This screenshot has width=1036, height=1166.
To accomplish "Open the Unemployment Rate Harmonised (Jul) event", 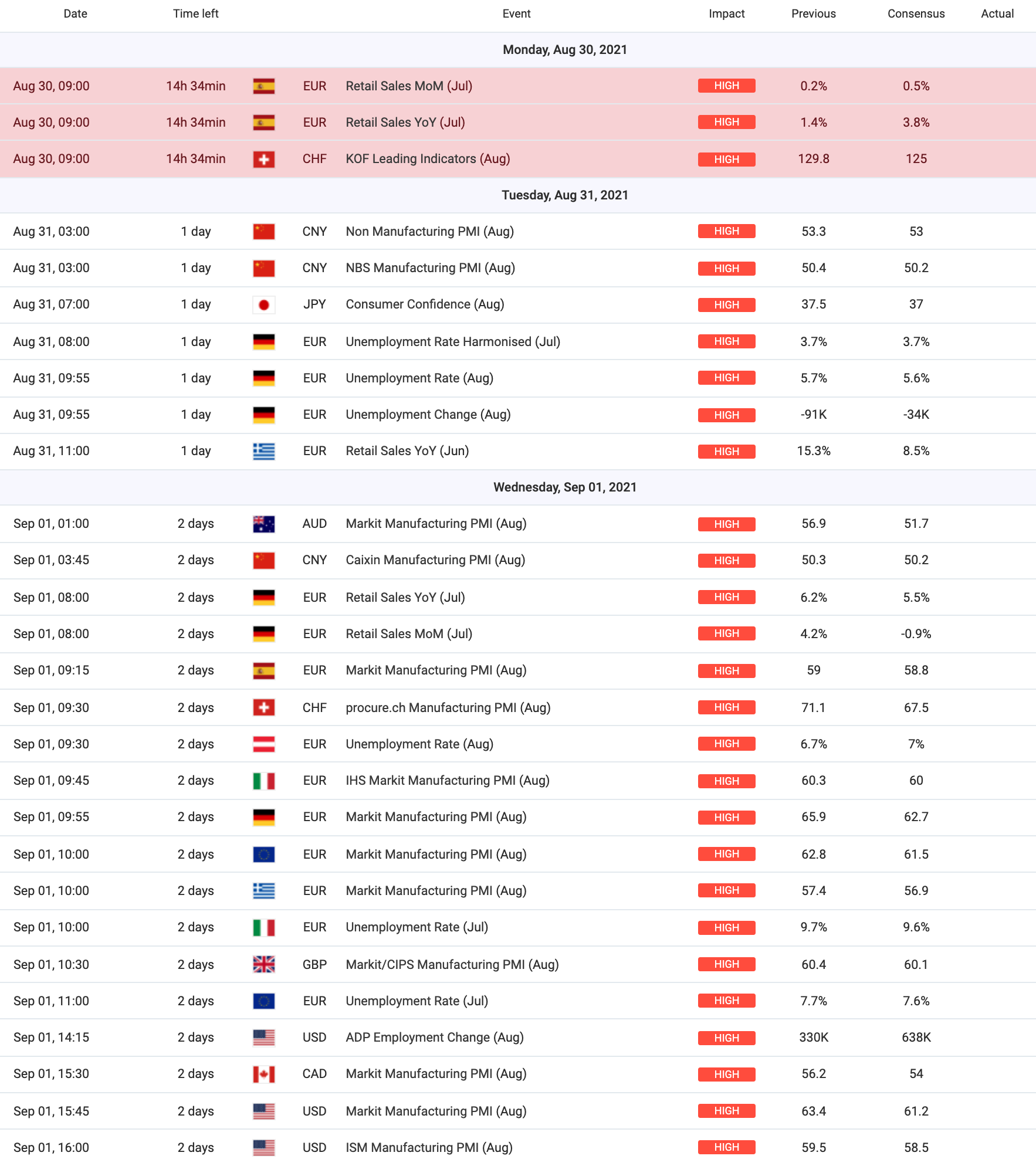I will pyautogui.click(x=453, y=342).
